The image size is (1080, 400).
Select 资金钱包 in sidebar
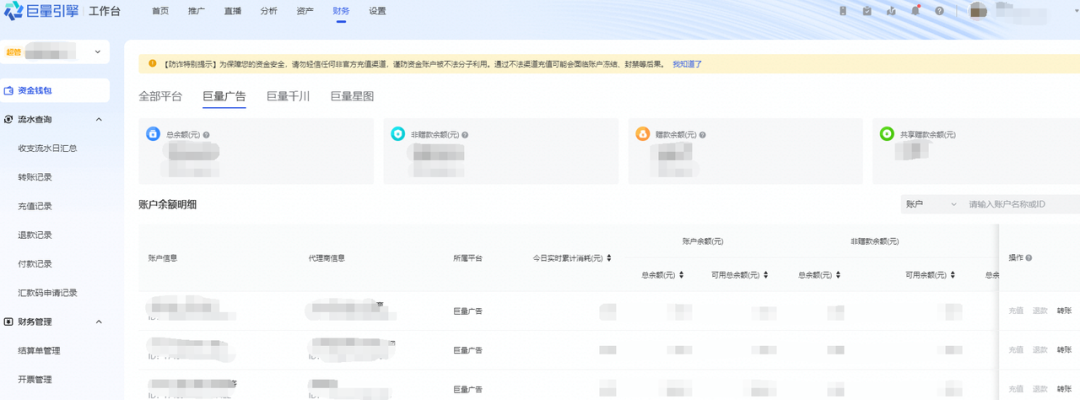[x=55, y=91]
